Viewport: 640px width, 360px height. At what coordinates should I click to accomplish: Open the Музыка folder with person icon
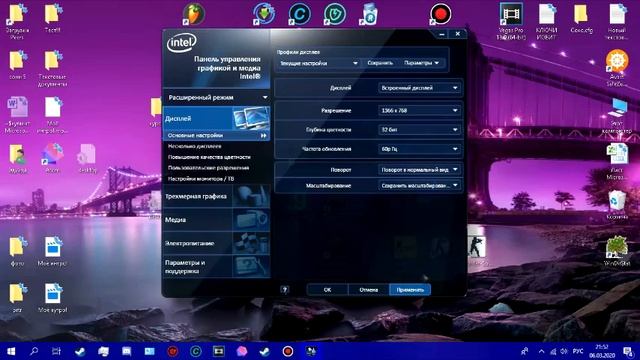tap(17, 159)
